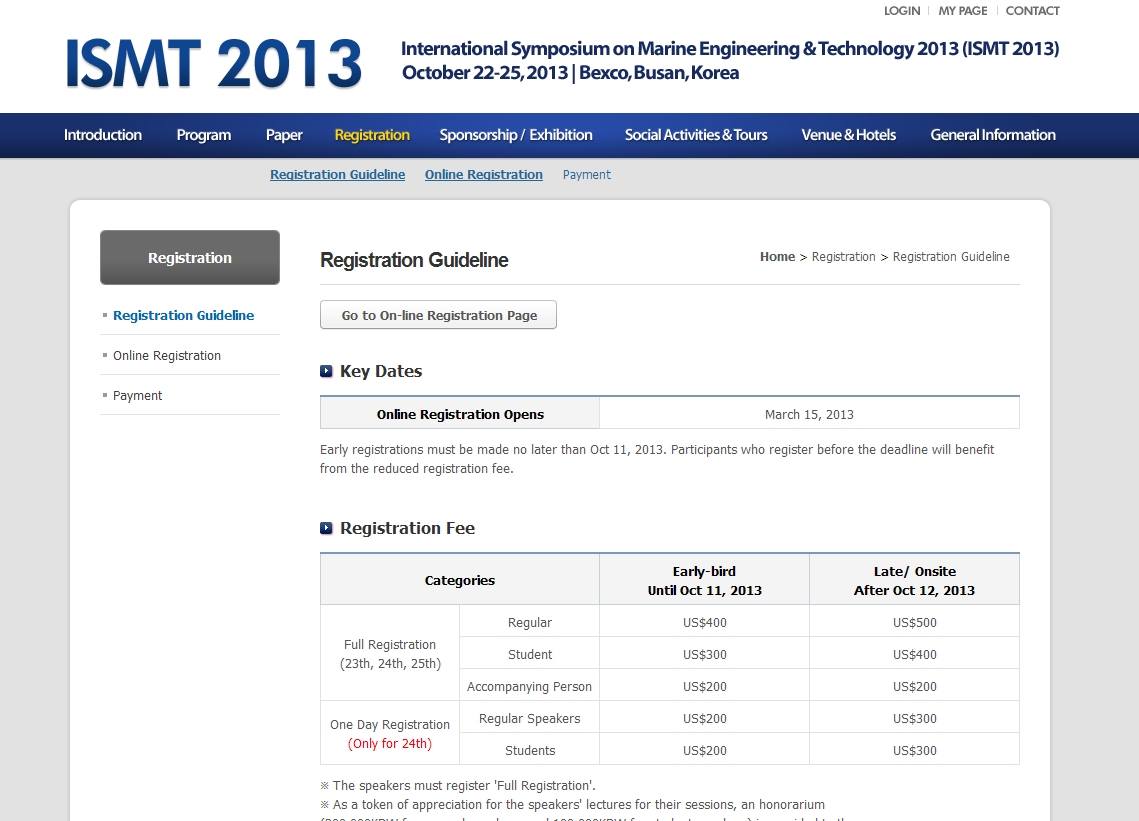Click Accompanying Person early-bird fee US$200

[x=705, y=687]
